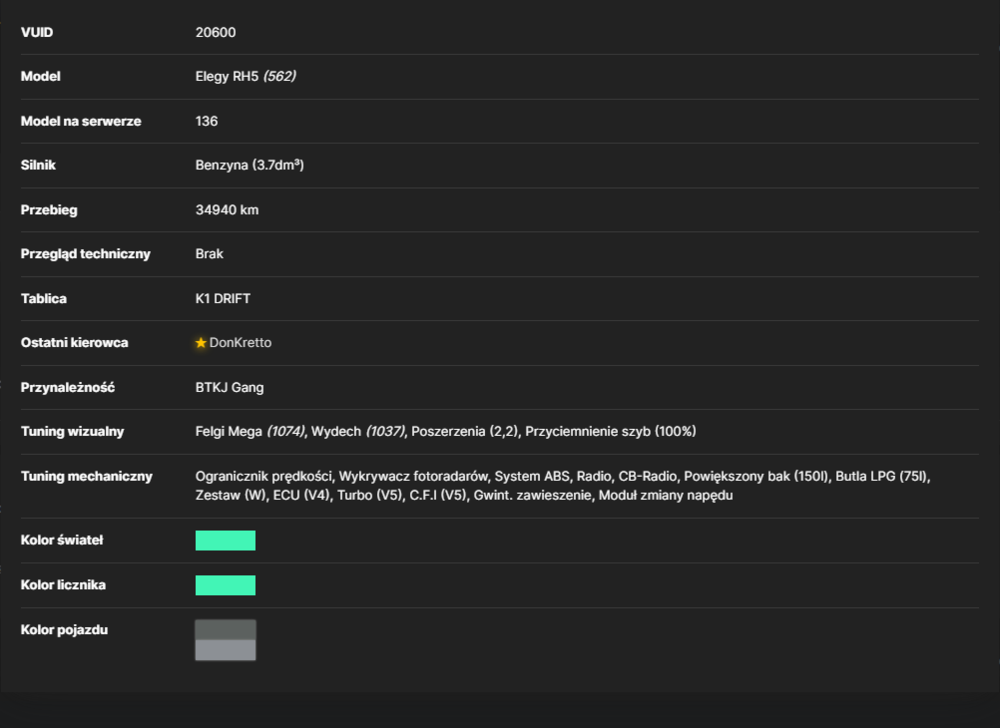The width and height of the screenshot is (1000, 728).
Task: Click the Turbo (V5) tuning item
Action: point(370,495)
